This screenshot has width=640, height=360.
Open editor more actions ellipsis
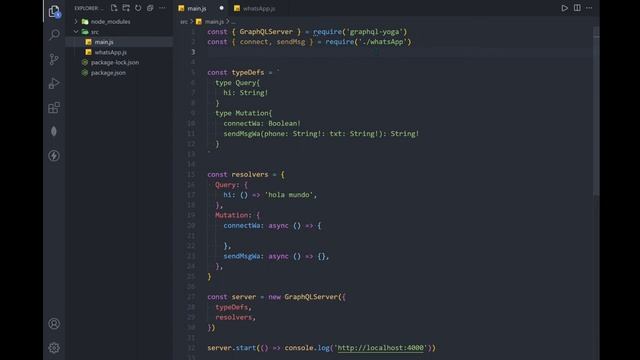[x=589, y=8]
